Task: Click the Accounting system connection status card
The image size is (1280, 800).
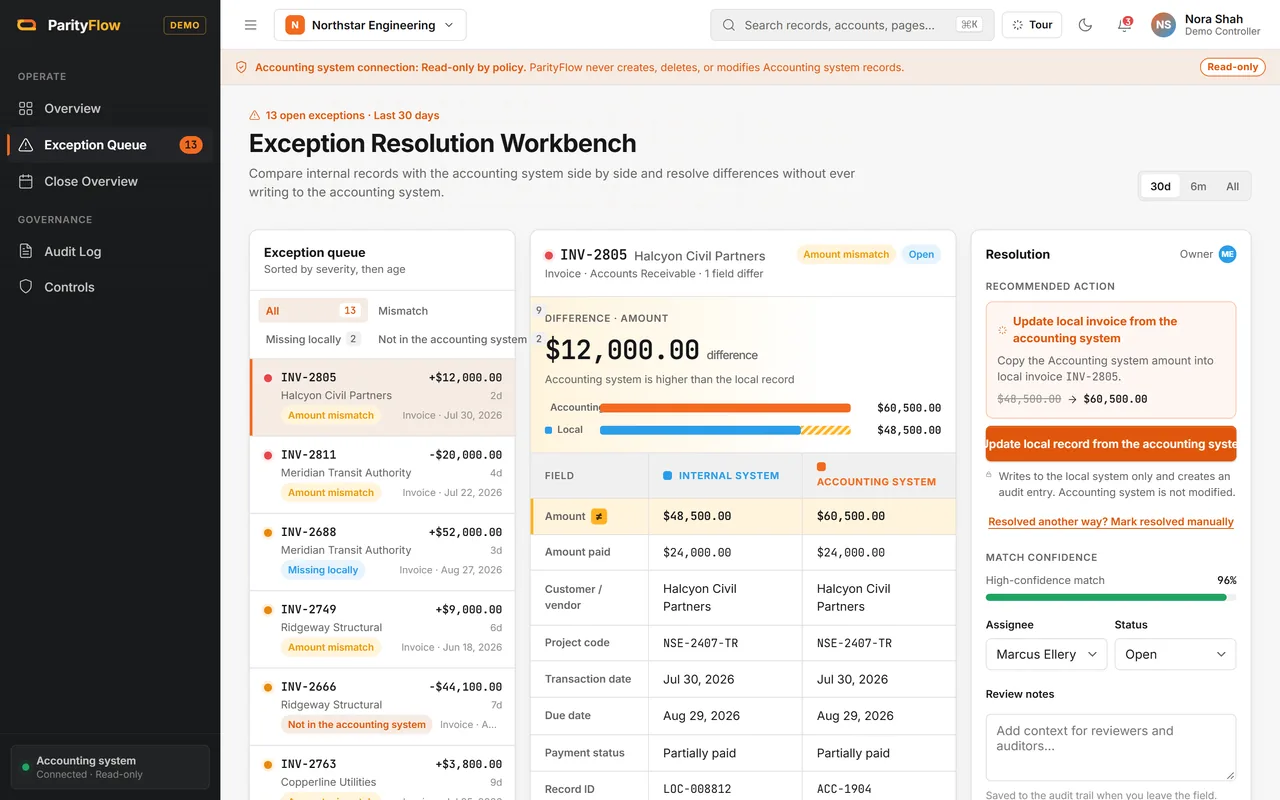Action: tap(110, 767)
